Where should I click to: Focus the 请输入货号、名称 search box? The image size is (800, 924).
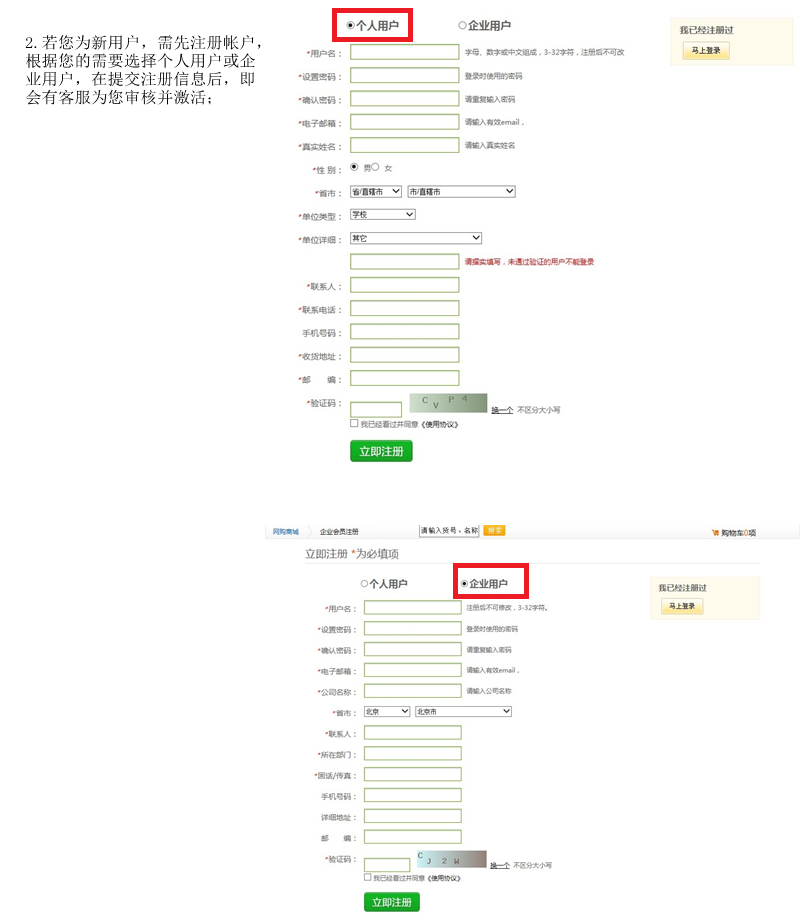pyautogui.click(x=448, y=530)
